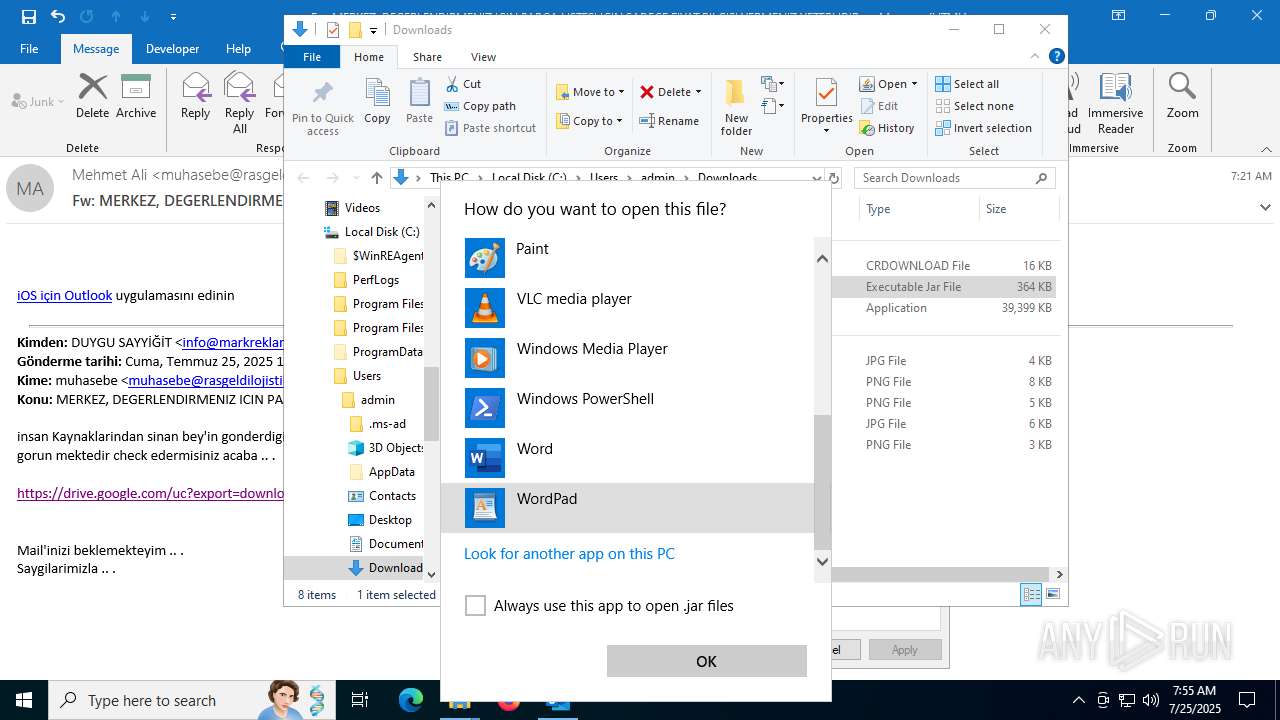The width and height of the screenshot is (1280, 720).
Task: Open the Windows Start menu
Action: point(23,700)
